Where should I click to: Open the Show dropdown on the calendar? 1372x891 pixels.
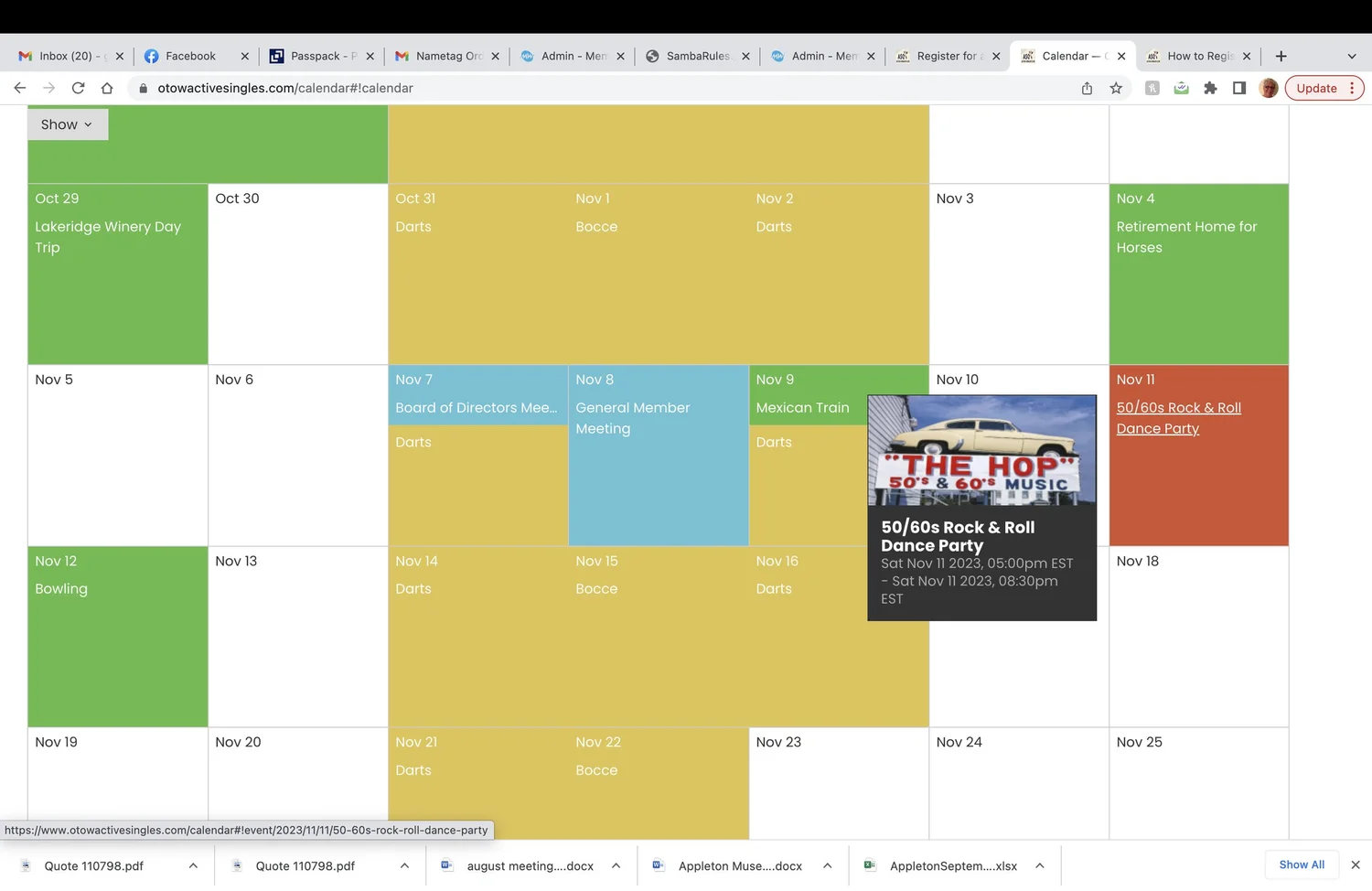coord(67,123)
